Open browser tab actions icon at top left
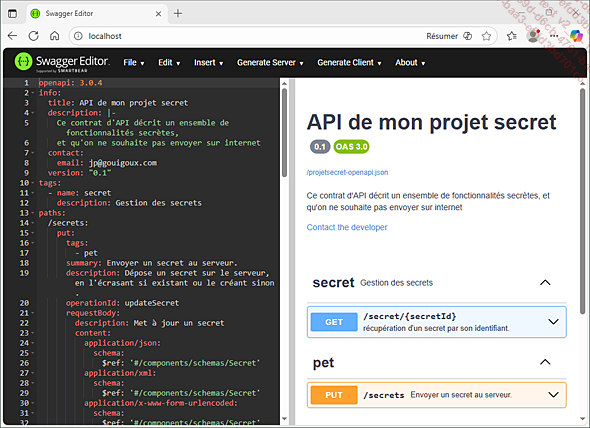590x428 pixels. tap(12, 14)
